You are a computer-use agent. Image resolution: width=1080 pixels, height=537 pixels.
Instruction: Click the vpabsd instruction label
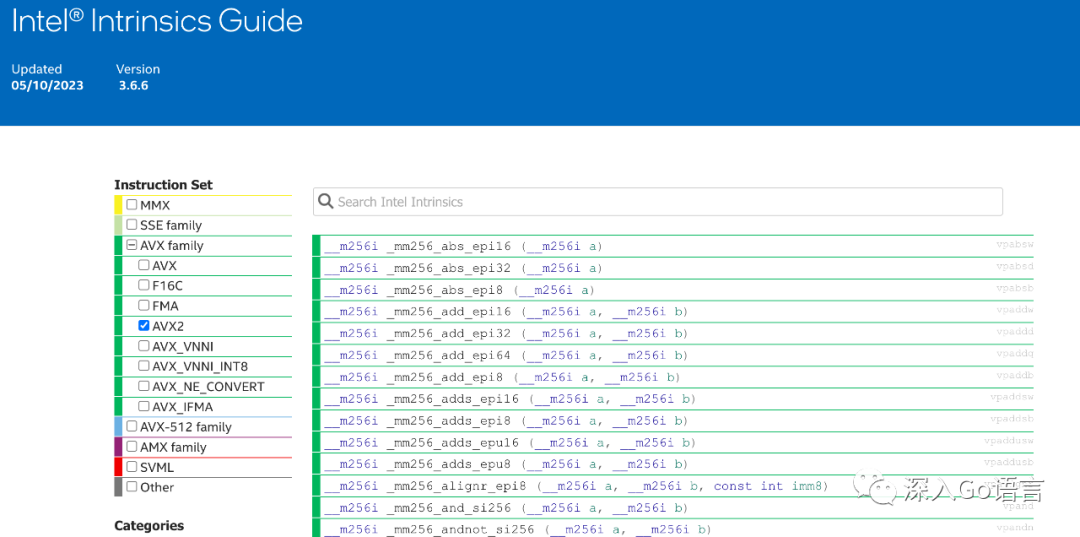tap(1015, 266)
